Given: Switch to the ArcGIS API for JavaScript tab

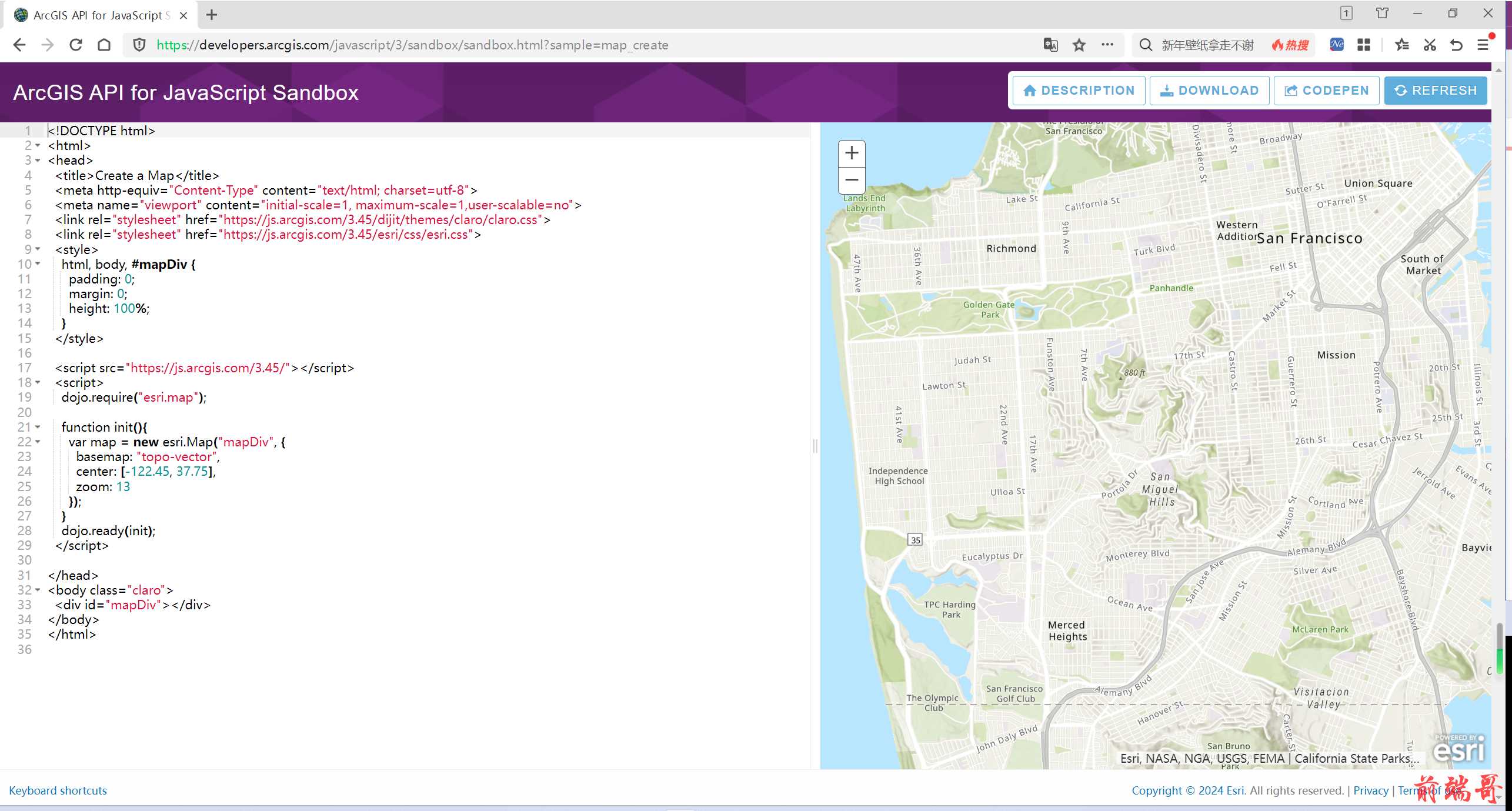Looking at the screenshot, I should tap(100, 15).
